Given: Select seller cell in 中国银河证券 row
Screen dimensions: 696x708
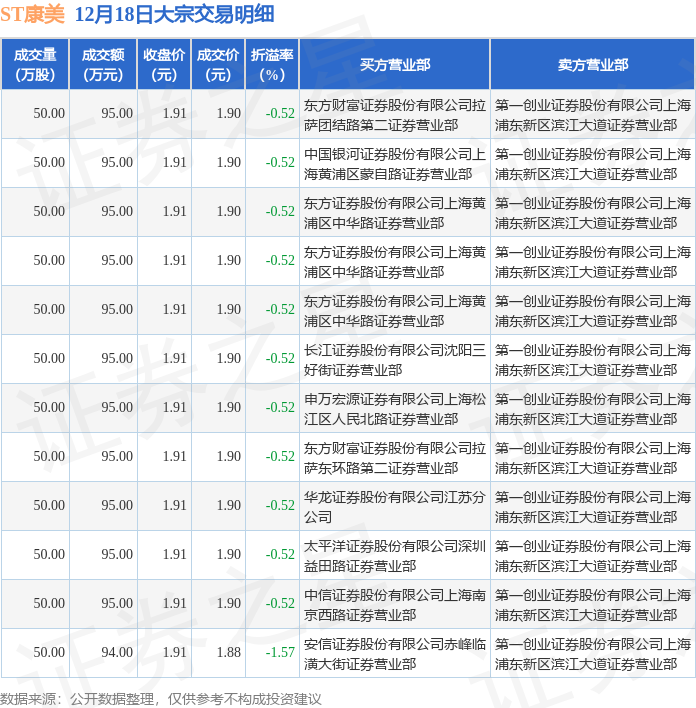Looking at the screenshot, I should point(593,164).
